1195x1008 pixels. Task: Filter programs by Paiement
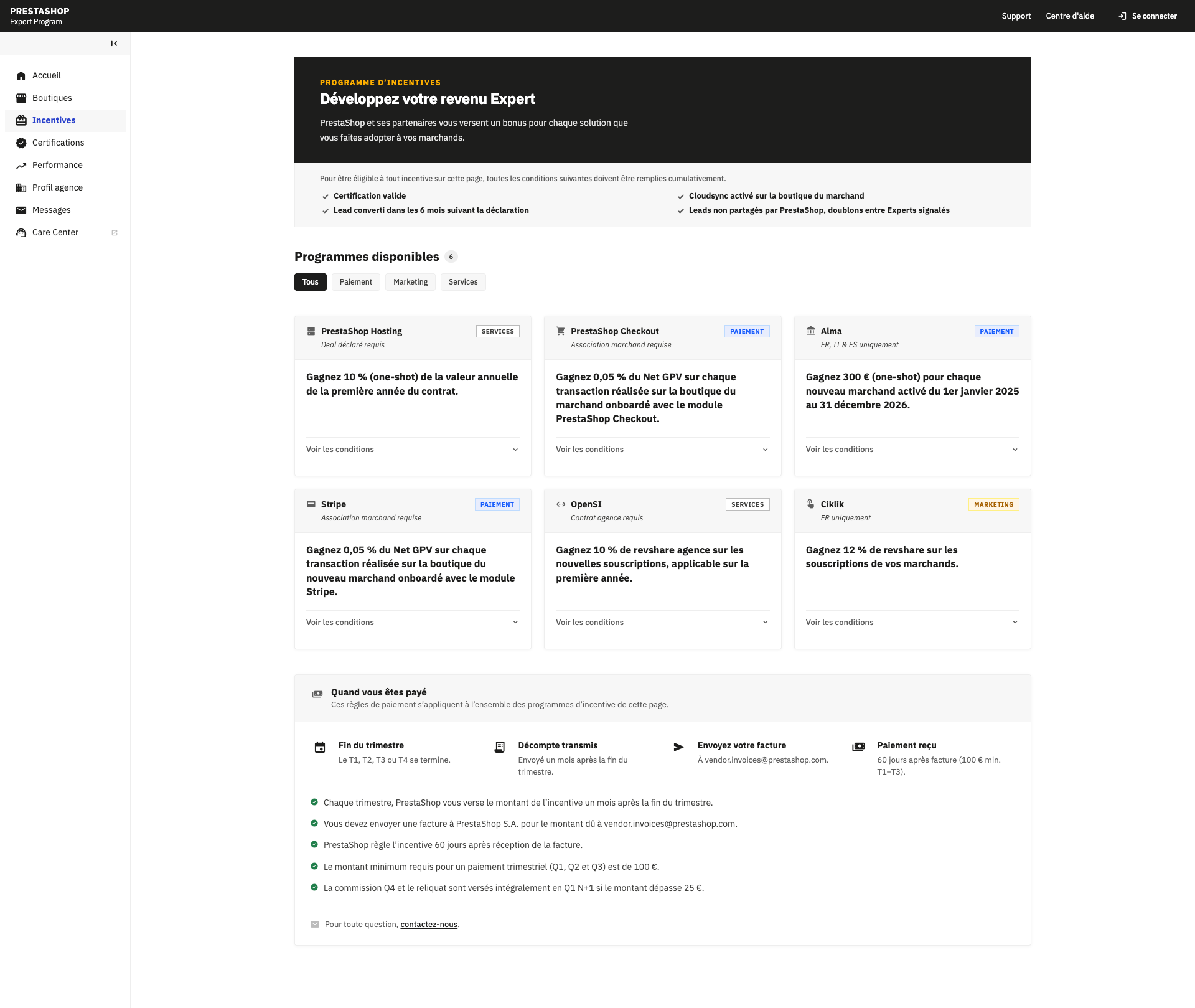pyautogui.click(x=356, y=282)
